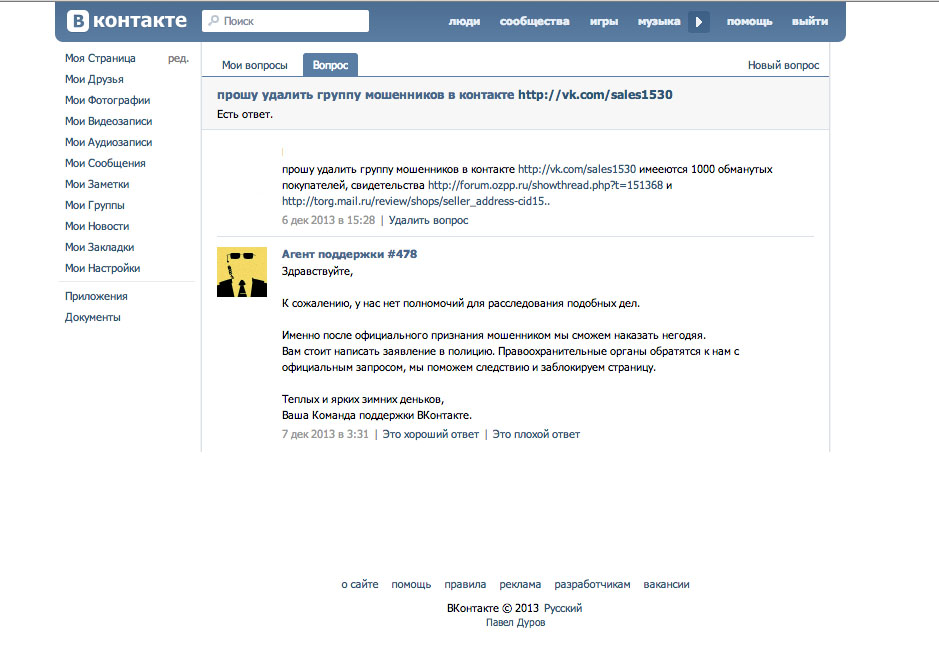Click the Есть ответ. status text
Image resolution: width=939 pixels, height=663 pixels.
pos(244,114)
